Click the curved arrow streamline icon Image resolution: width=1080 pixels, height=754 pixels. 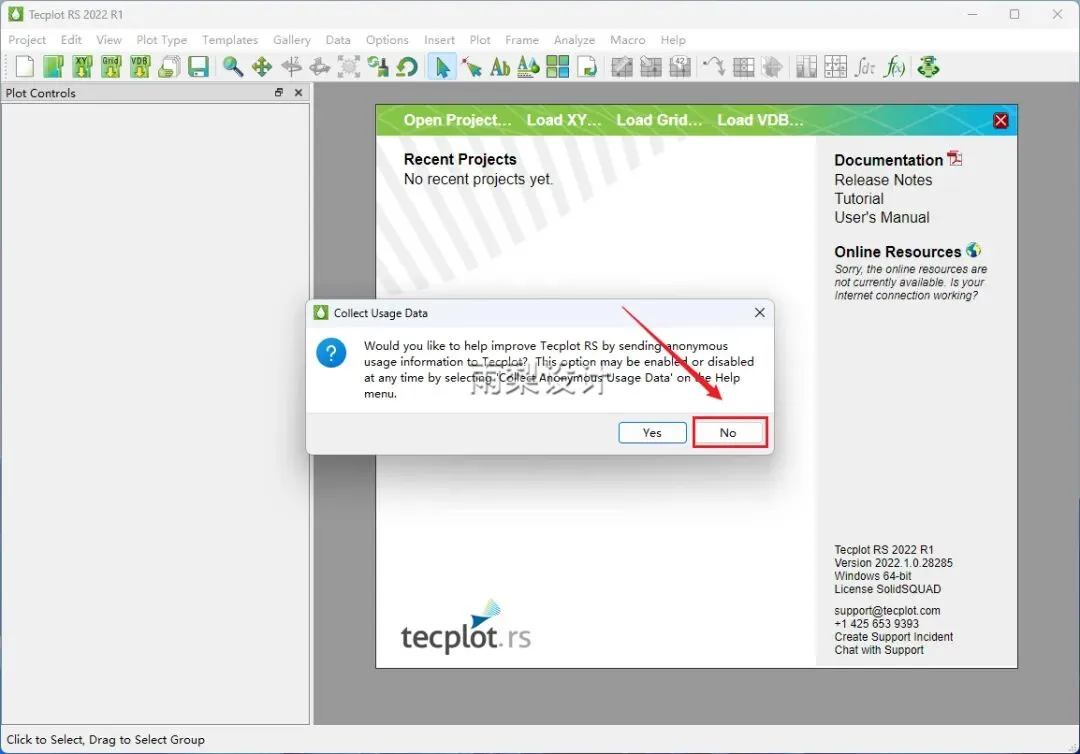tap(714, 67)
